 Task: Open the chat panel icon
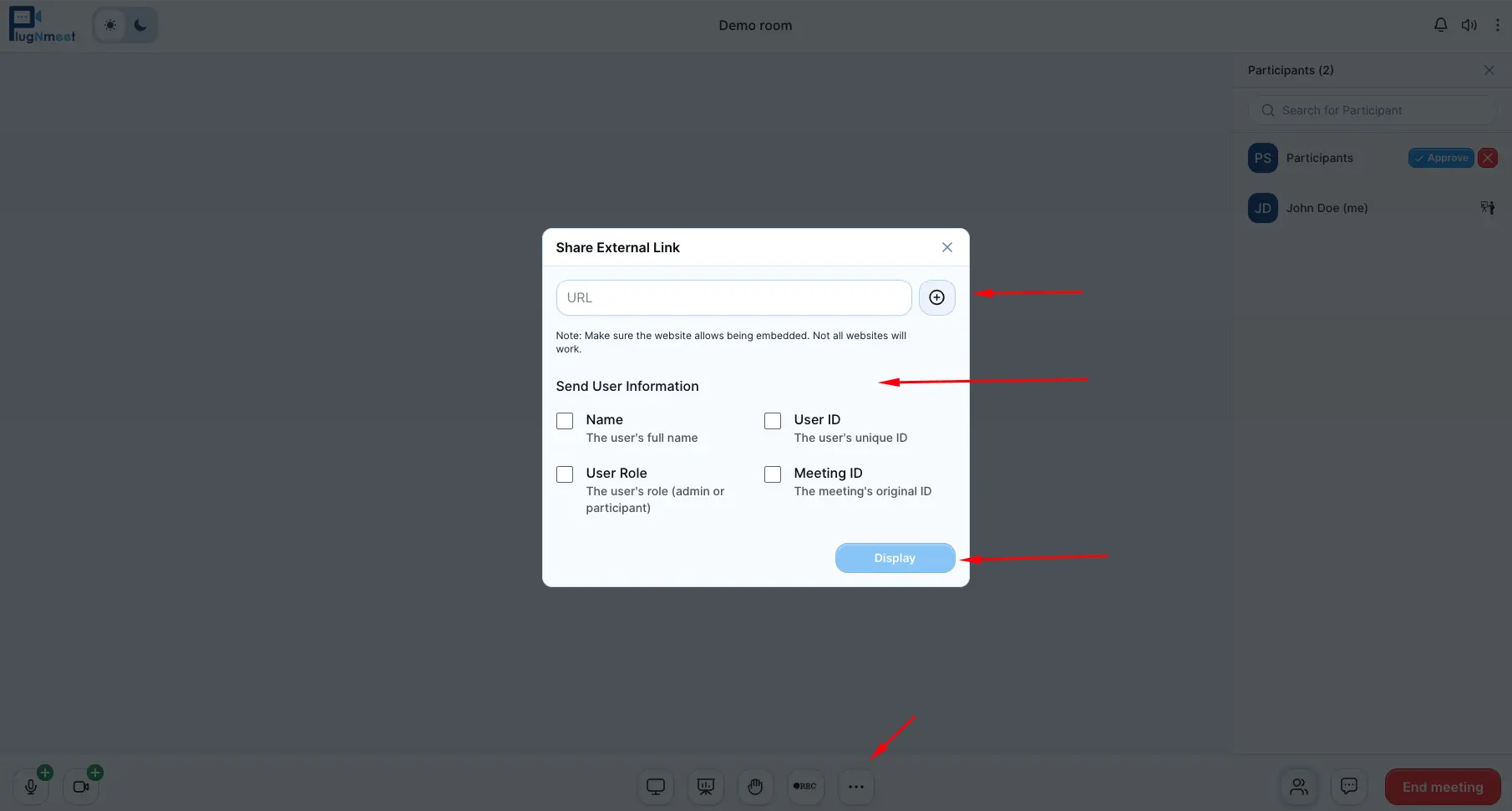click(1348, 786)
